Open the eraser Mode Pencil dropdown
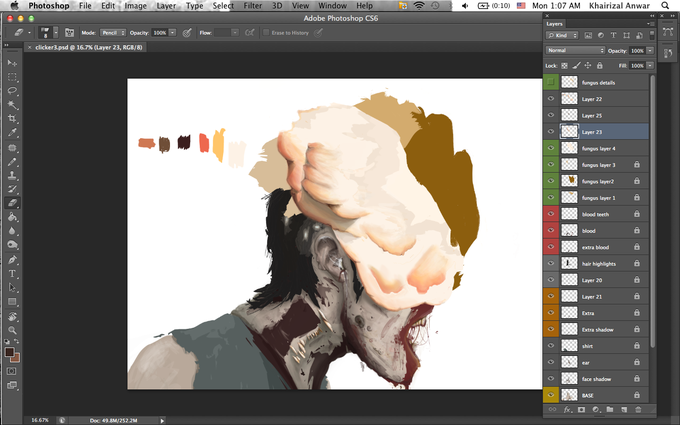Screen dimensions: 680x425 (x=113, y=33)
